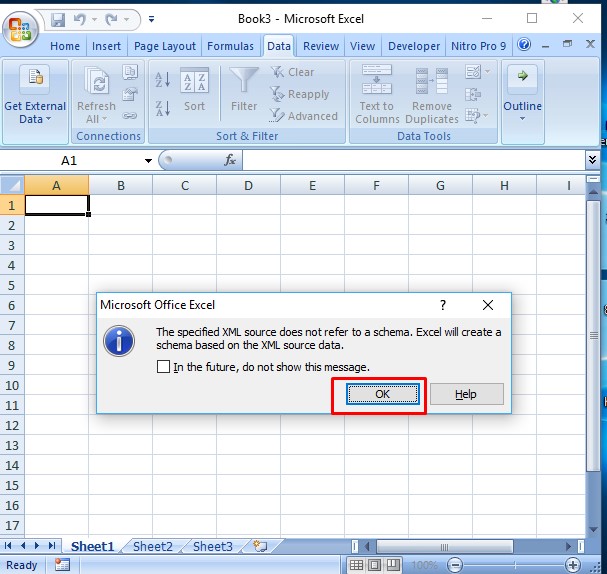This screenshot has width=607, height=574.
Task: Go to first sheet navigation arrow
Action: [x=8, y=546]
